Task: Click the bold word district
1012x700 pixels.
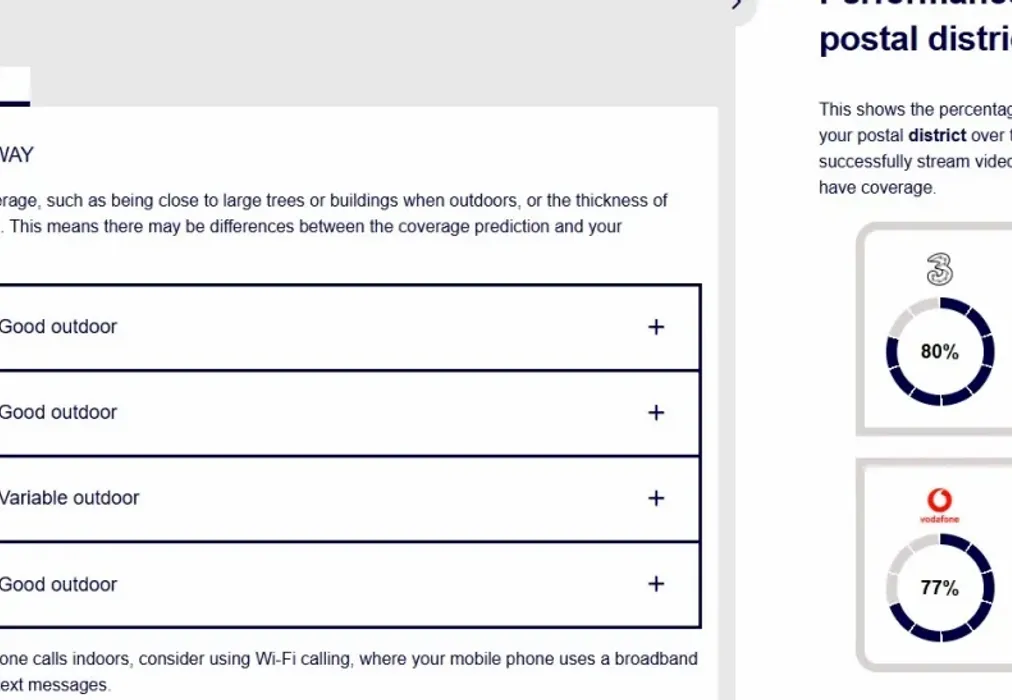Action: 937,135
